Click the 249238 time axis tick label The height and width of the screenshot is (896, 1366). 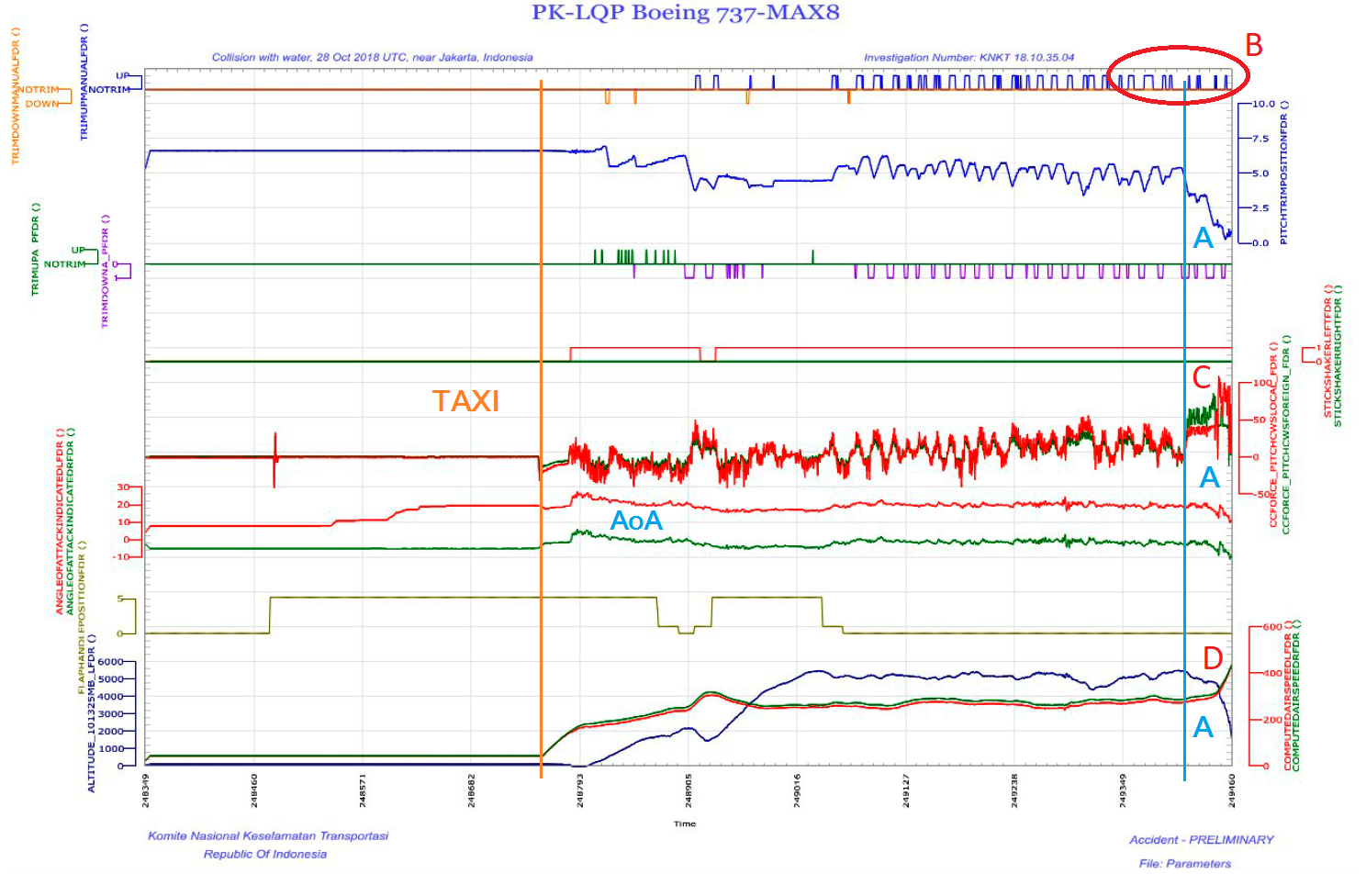pos(1014,790)
